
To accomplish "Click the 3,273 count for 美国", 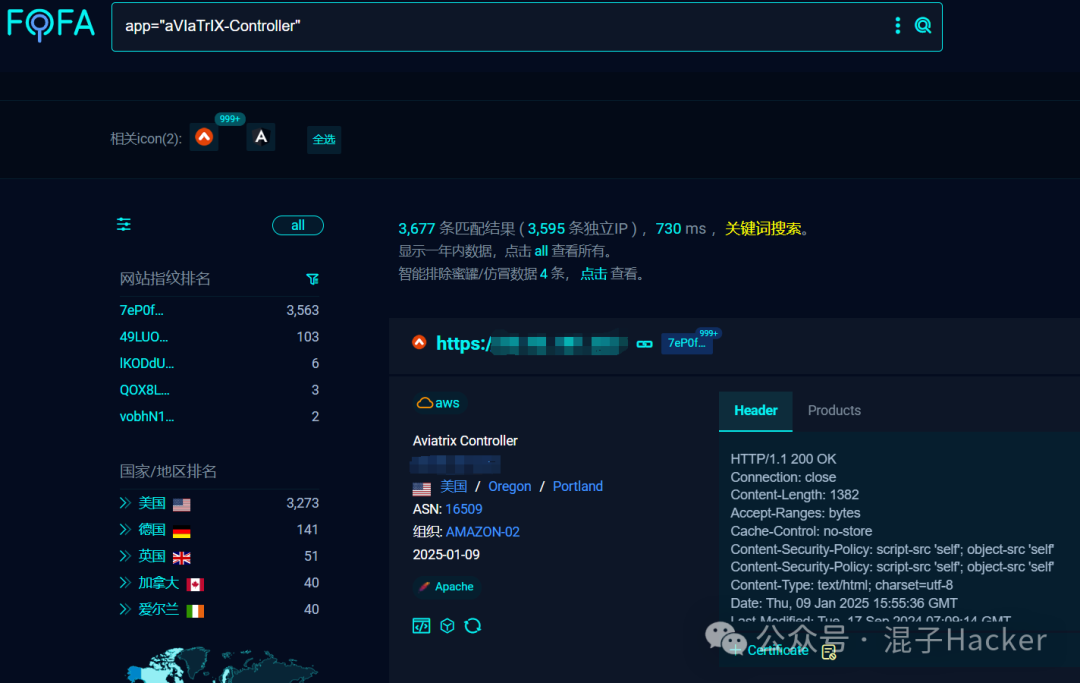I will point(302,503).
